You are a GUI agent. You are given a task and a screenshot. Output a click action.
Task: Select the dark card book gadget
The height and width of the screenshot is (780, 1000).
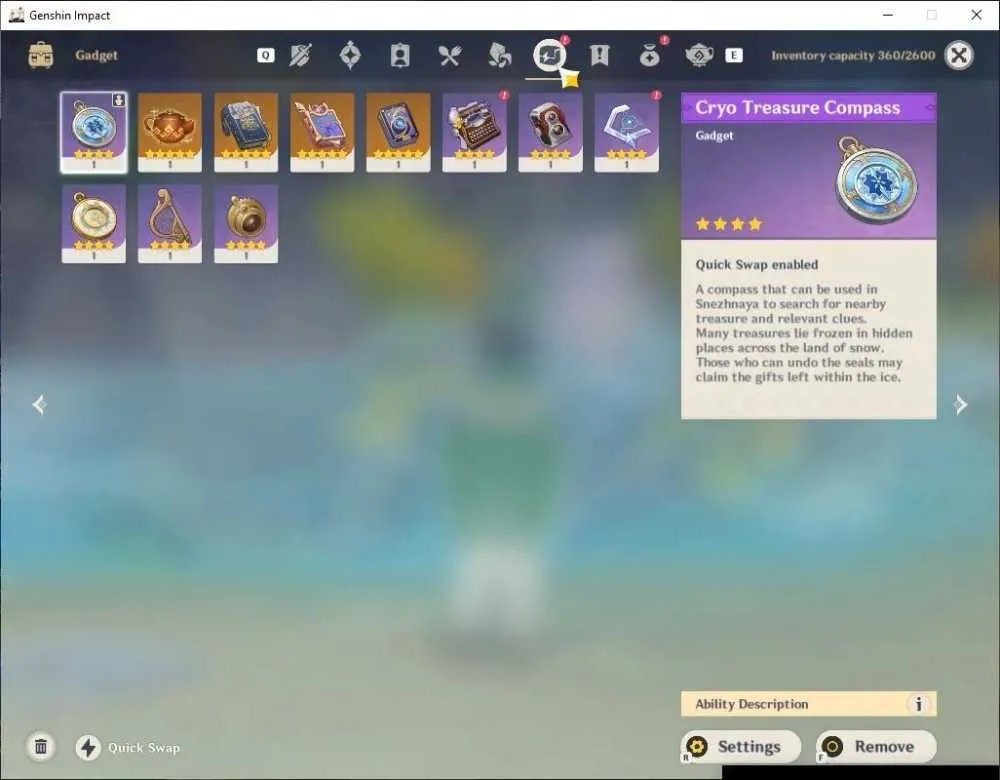(398, 132)
